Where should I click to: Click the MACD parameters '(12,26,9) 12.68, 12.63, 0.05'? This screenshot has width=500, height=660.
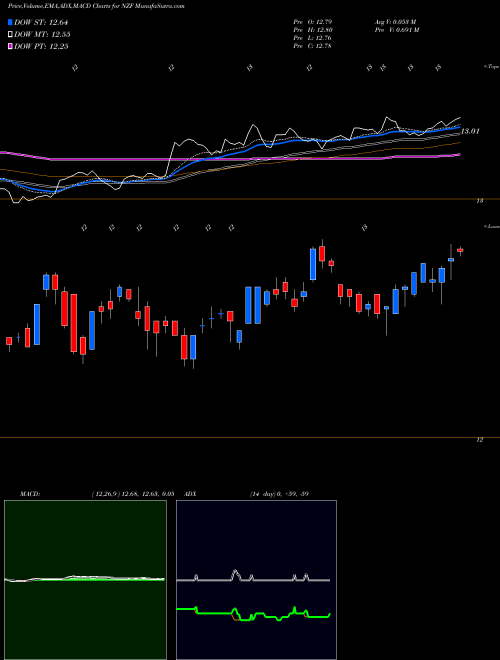[x=133, y=494]
